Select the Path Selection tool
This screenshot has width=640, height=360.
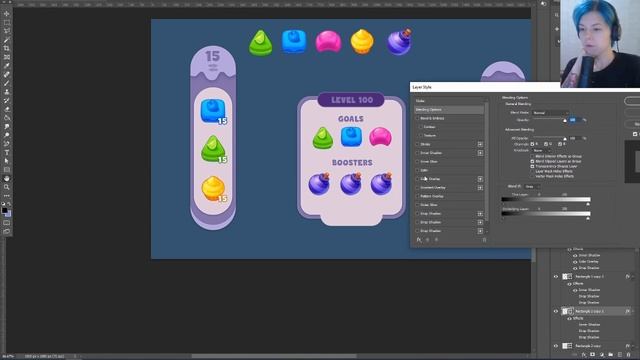[x=7, y=161]
